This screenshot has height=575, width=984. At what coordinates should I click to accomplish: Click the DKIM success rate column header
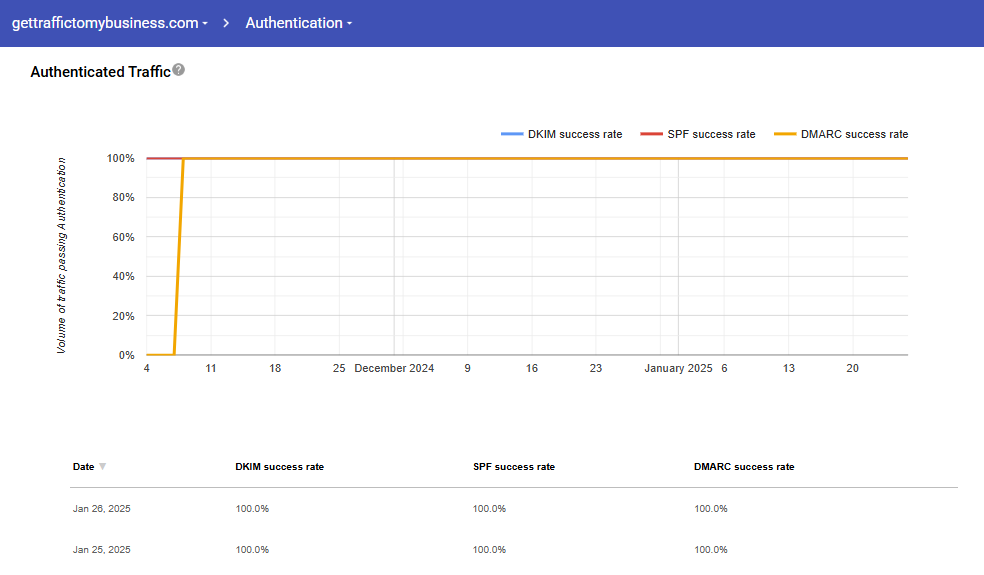(x=279, y=467)
